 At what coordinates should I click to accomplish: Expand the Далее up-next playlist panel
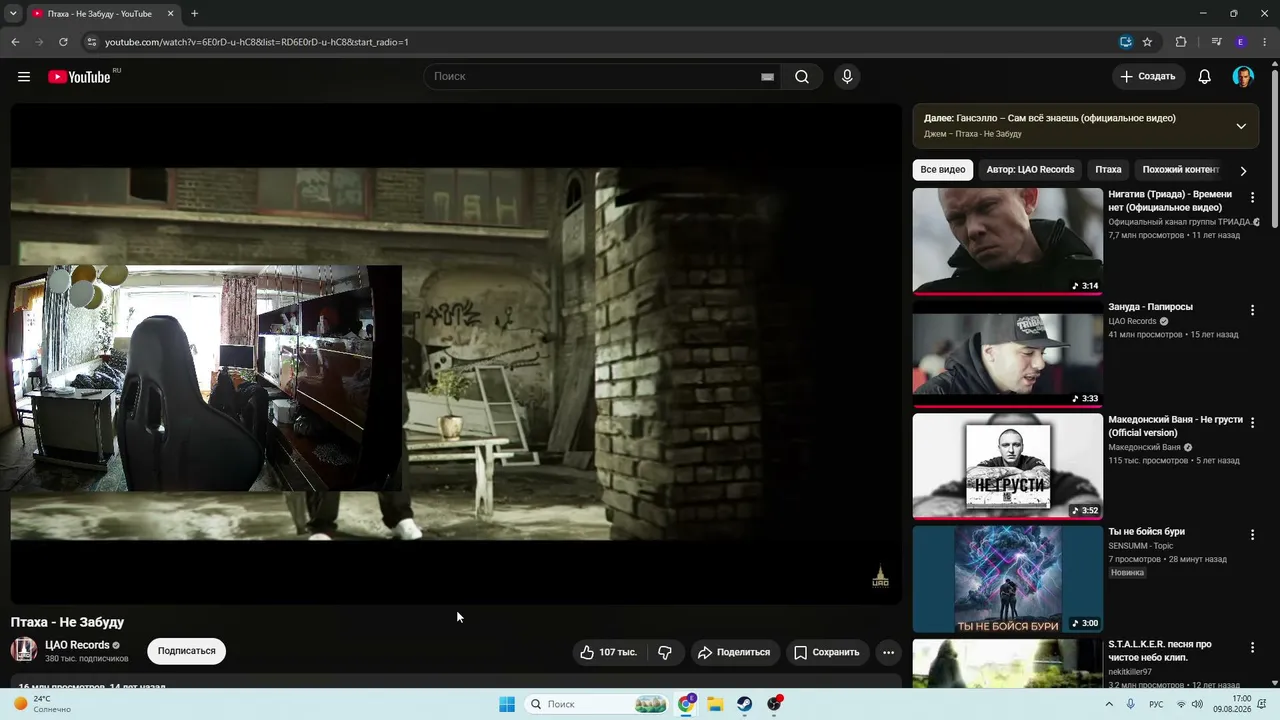[1241, 126]
